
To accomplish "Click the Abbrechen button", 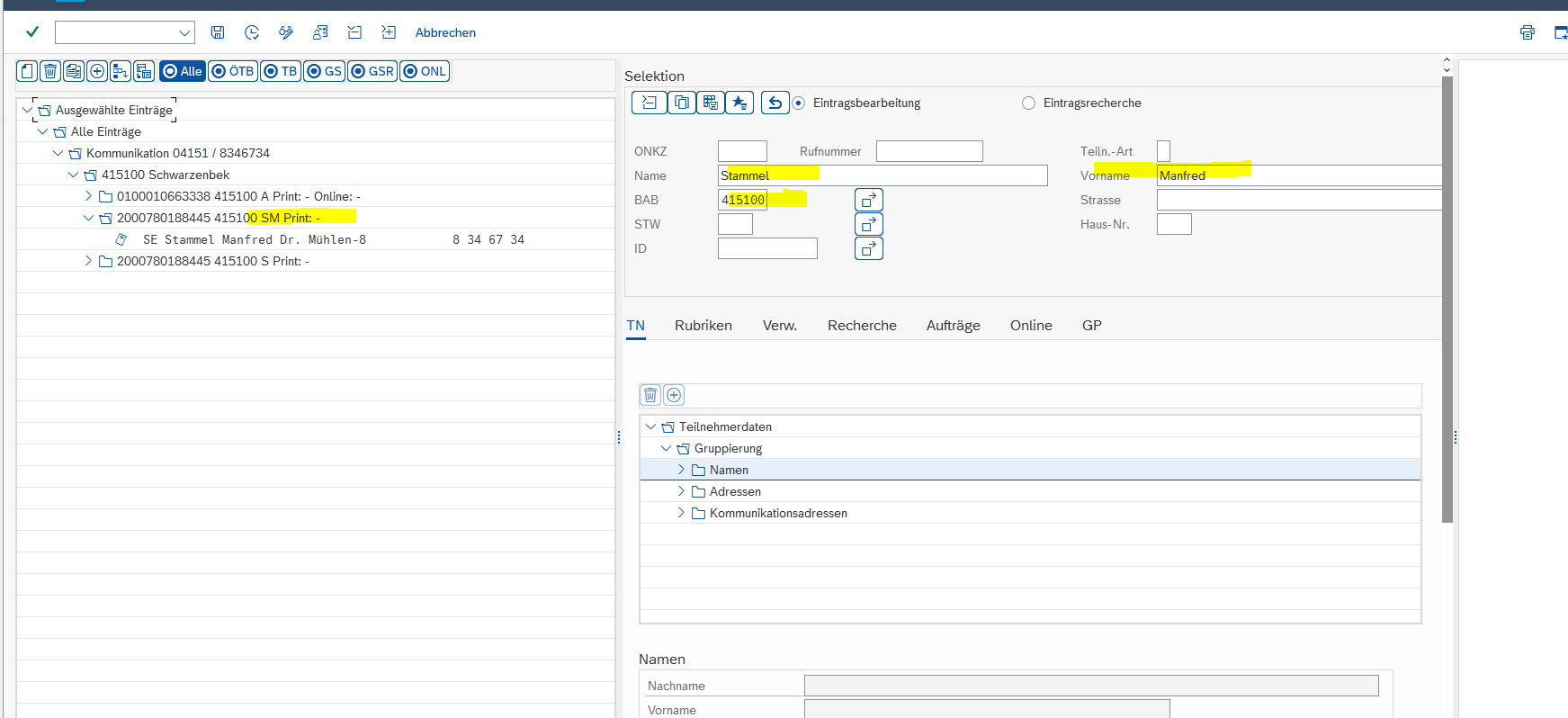I will 445,32.
